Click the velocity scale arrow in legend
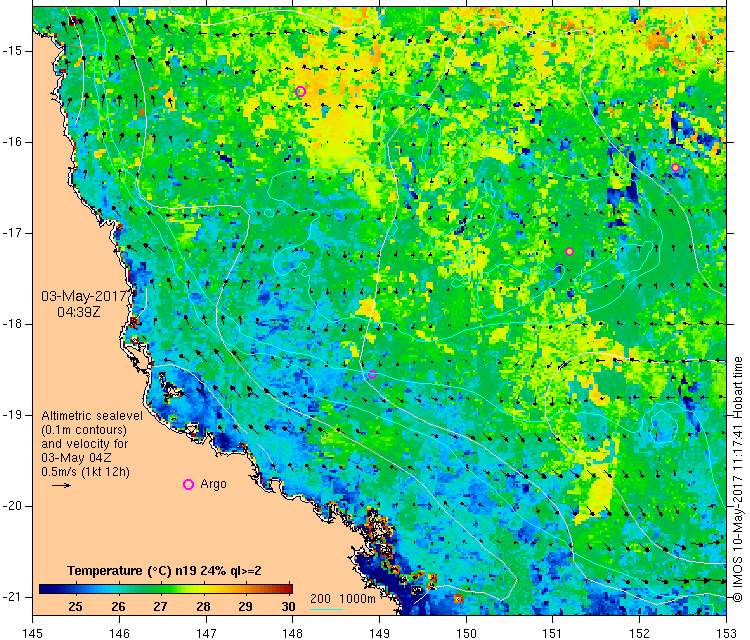The image size is (750, 640). click(61, 486)
